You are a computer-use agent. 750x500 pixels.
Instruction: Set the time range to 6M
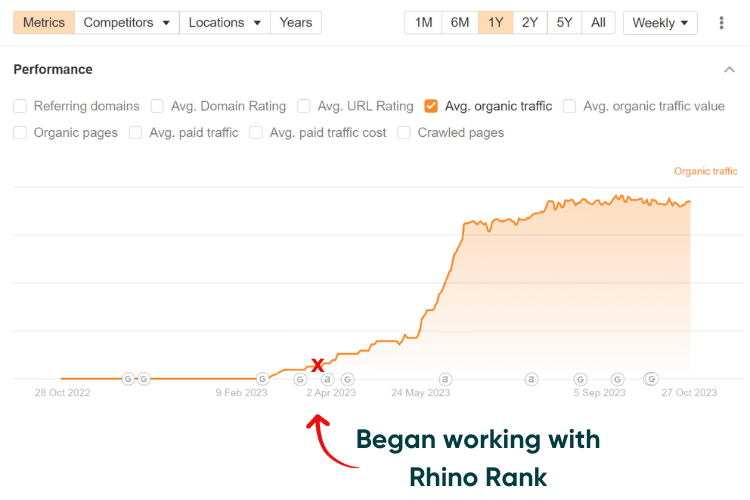pyautogui.click(x=460, y=22)
